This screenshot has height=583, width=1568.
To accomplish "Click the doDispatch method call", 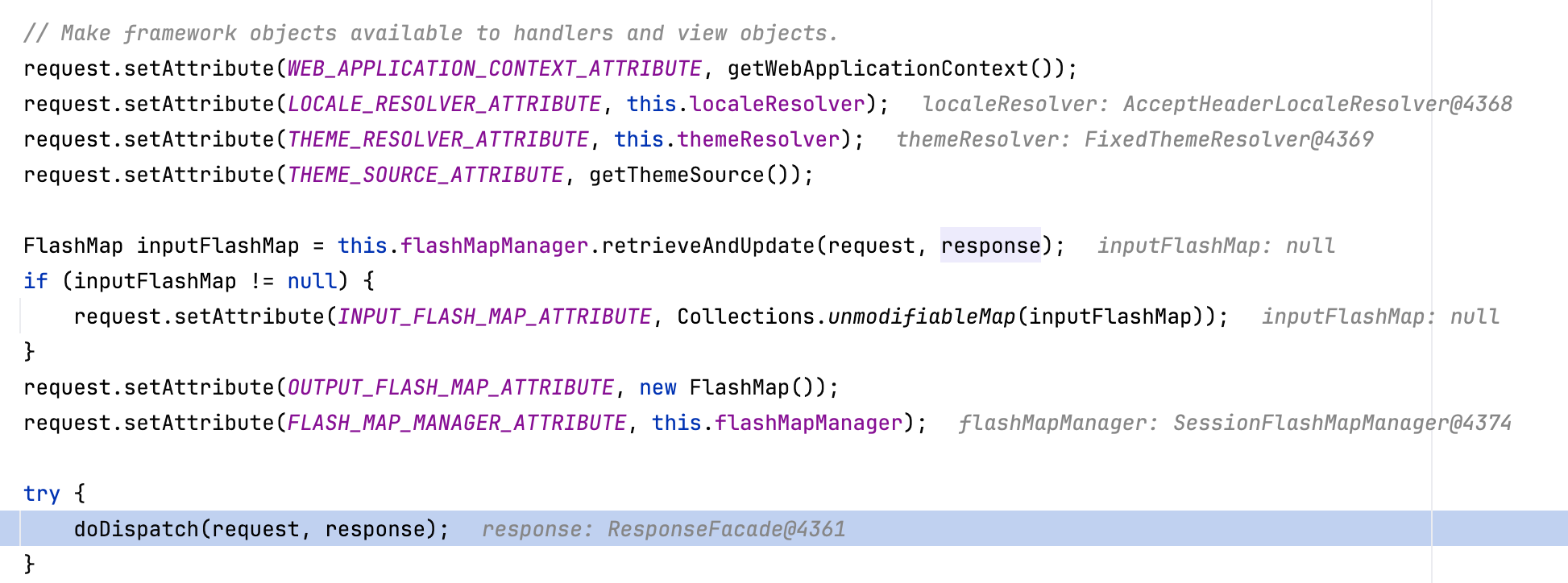I will [x=136, y=529].
